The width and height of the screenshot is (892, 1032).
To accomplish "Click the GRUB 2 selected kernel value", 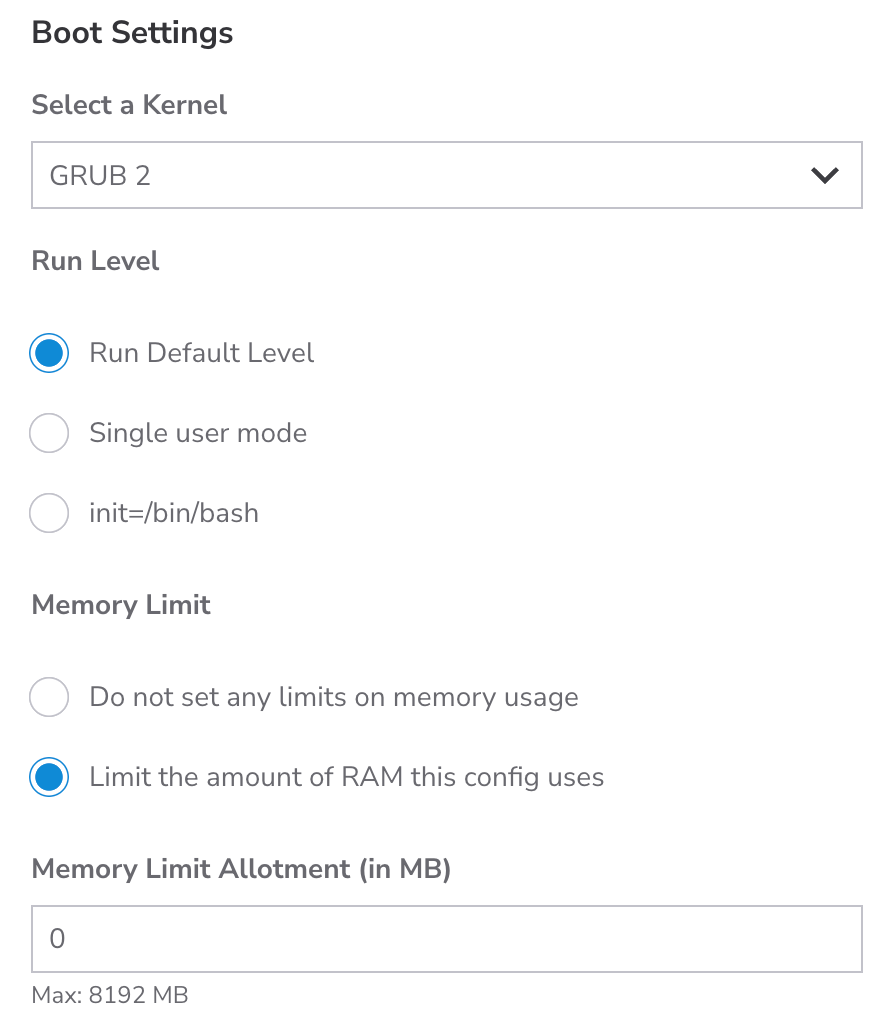I will 100,176.
